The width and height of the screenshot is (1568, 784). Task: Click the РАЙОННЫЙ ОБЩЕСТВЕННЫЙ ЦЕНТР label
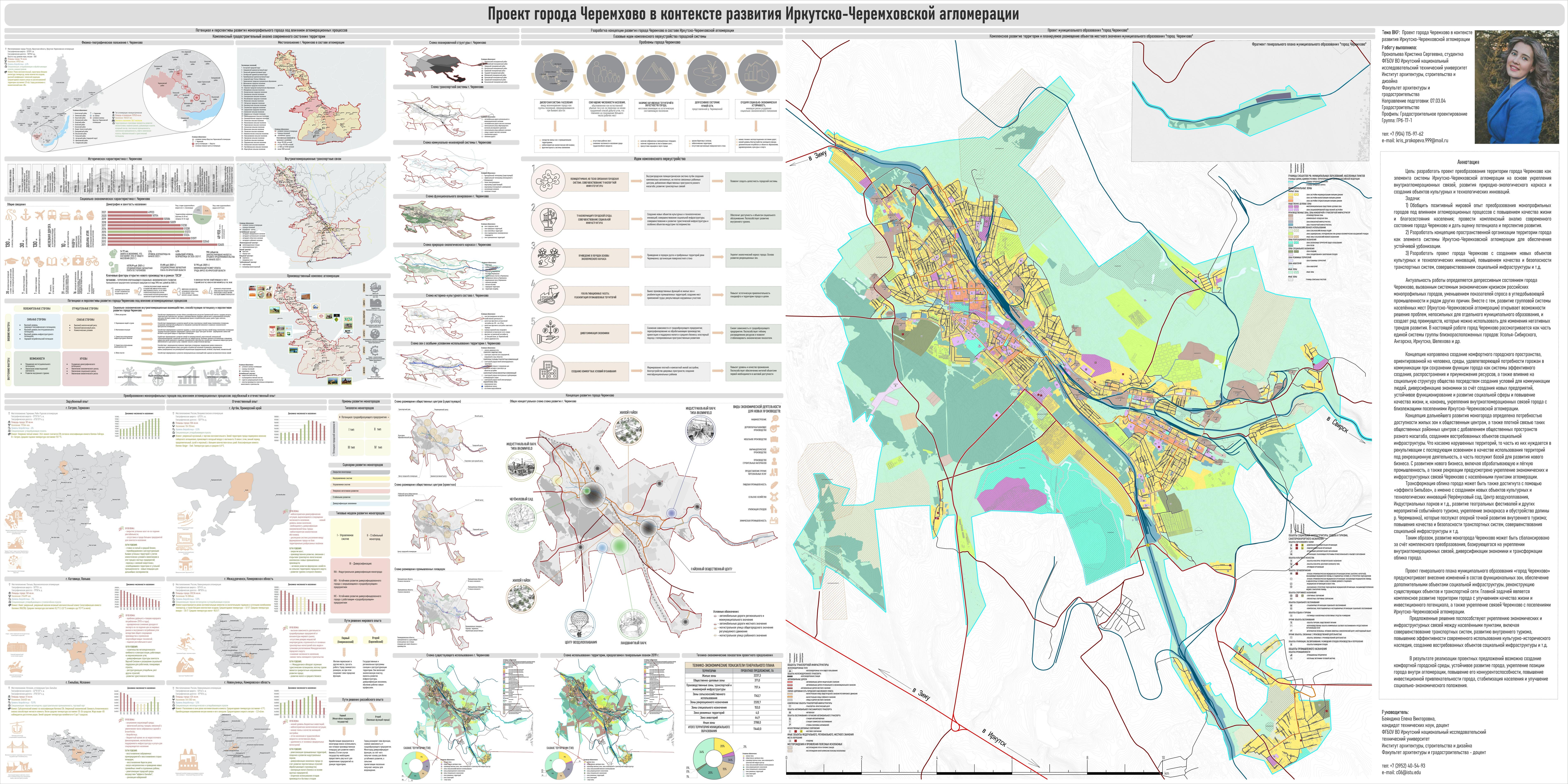click(712, 569)
